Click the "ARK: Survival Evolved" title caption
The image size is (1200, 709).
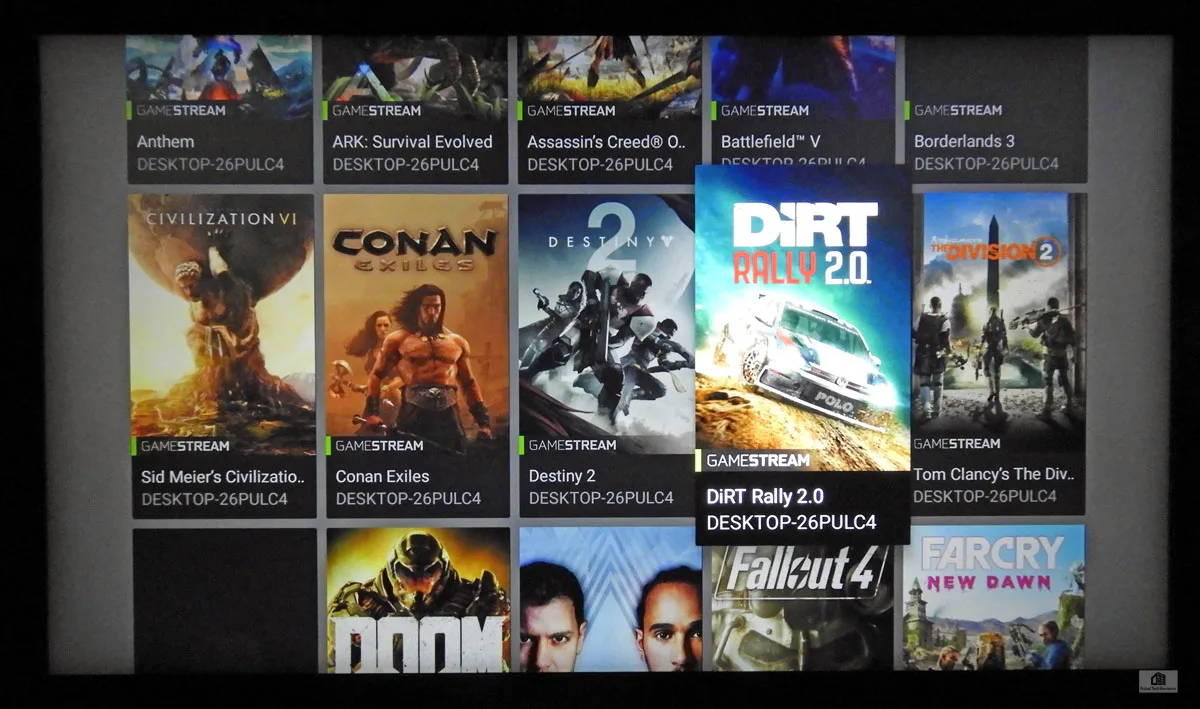click(x=412, y=142)
